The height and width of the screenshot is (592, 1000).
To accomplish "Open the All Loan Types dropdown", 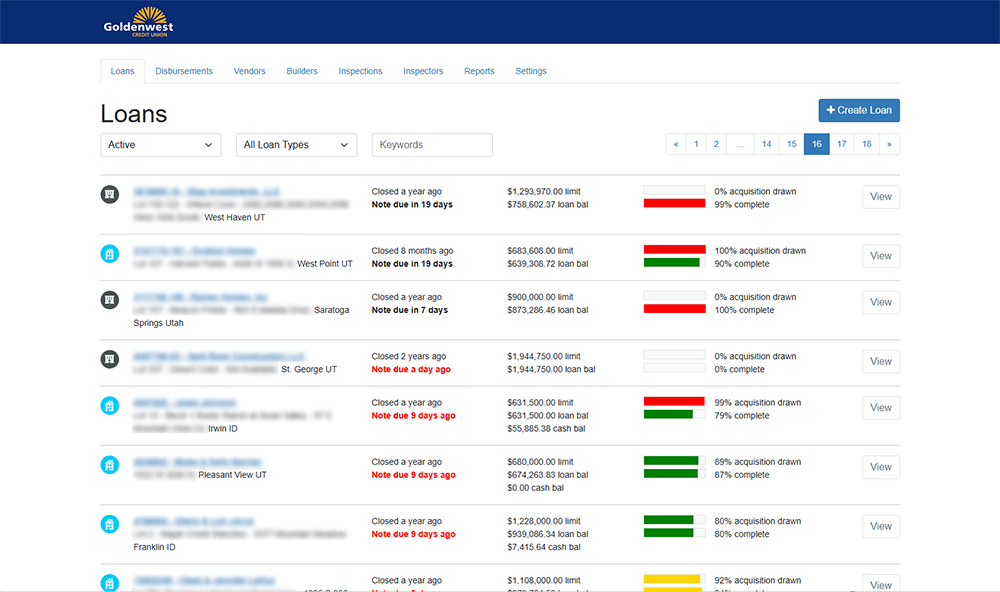I will [296, 144].
